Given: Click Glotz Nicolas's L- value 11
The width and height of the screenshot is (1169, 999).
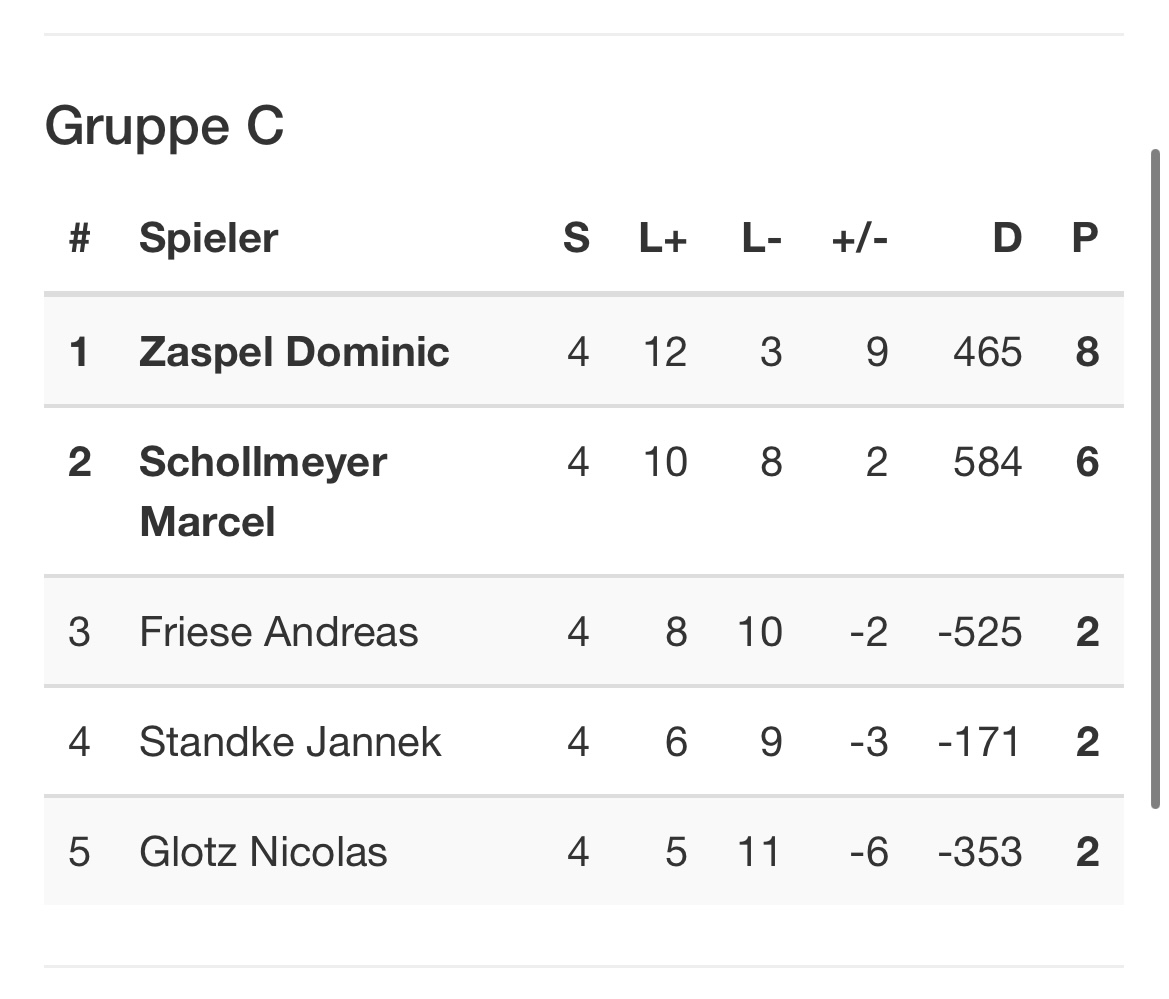Looking at the screenshot, I should pos(757,852).
